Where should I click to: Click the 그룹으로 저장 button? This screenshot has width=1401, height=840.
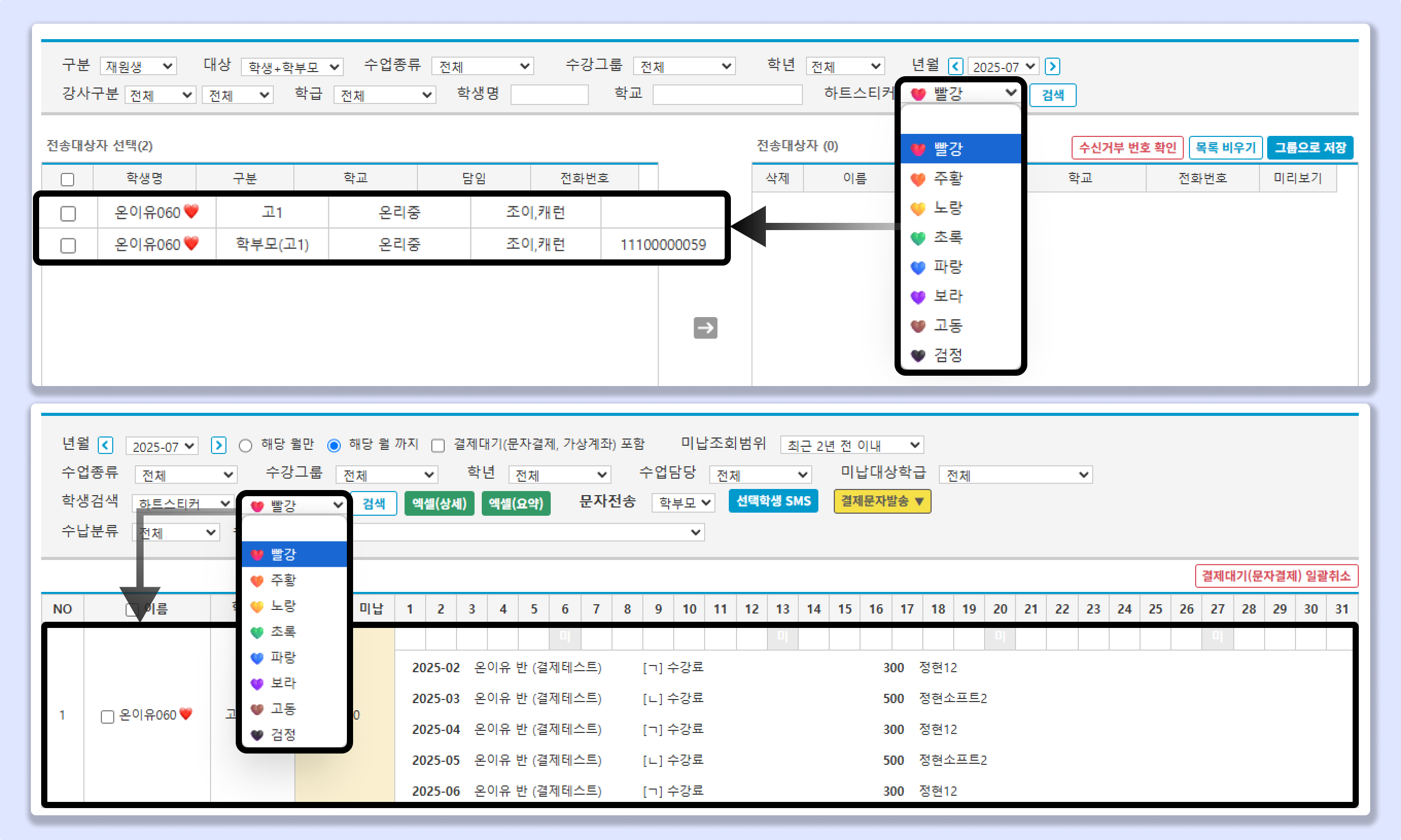click(1309, 148)
